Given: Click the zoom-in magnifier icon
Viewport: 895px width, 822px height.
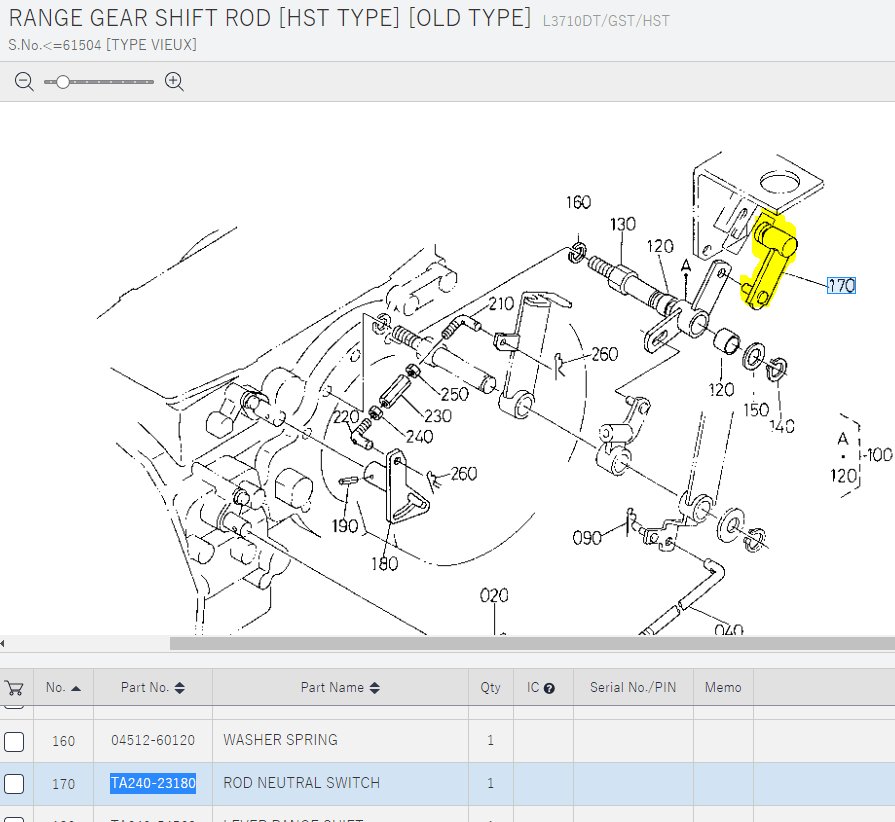Looking at the screenshot, I should 174,81.
